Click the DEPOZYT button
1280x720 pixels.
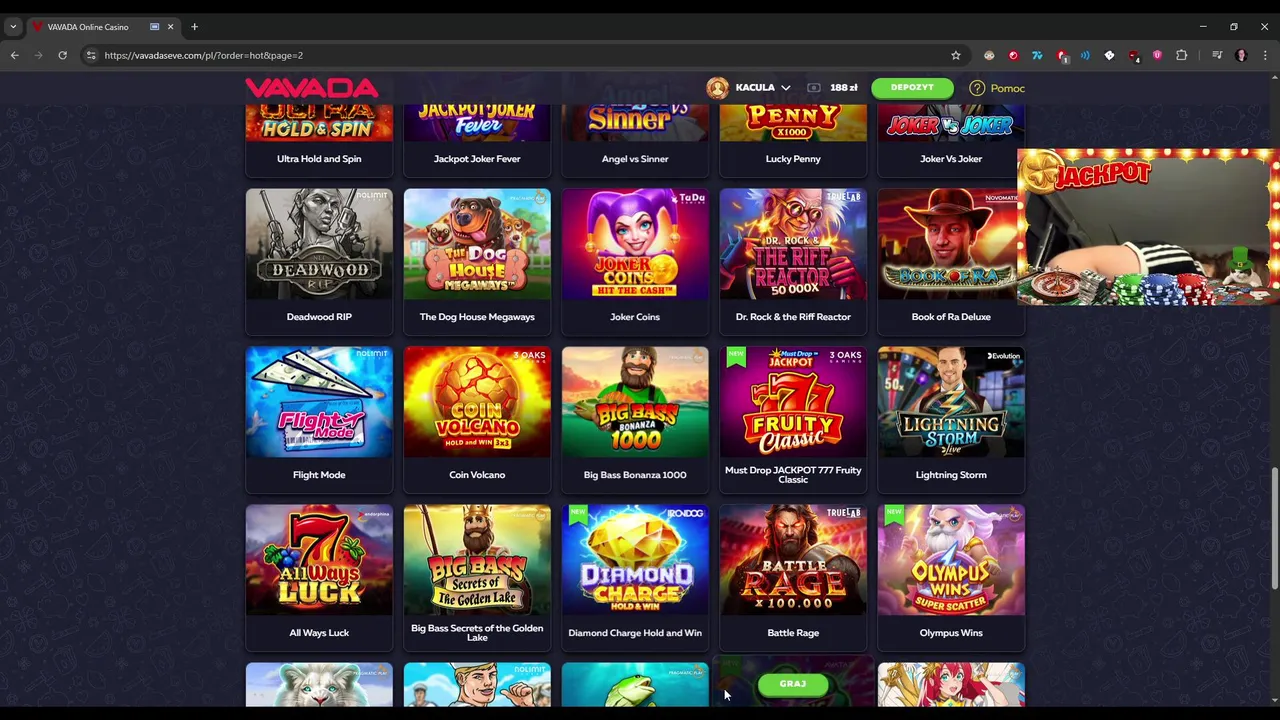[x=912, y=88]
